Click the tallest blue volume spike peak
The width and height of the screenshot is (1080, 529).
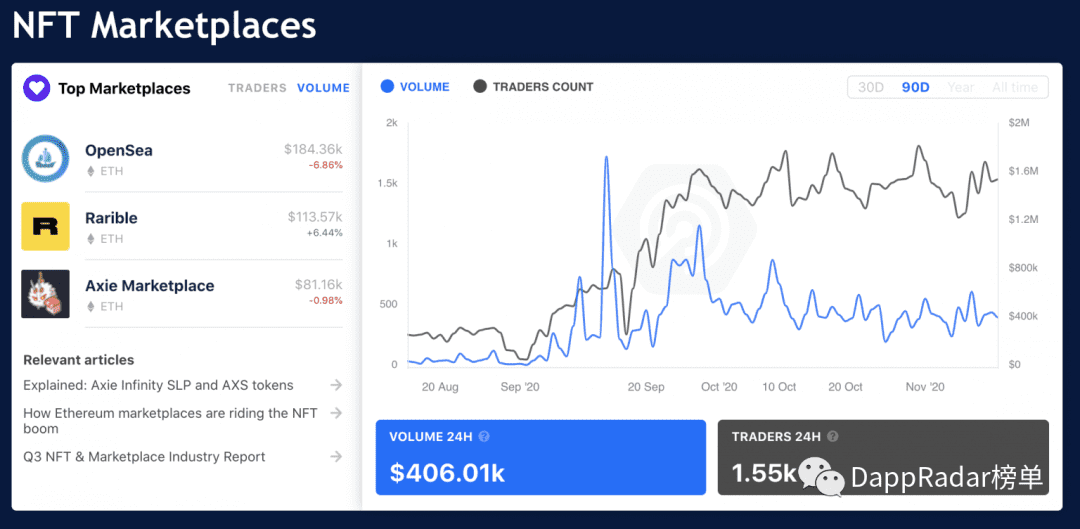(x=606, y=158)
